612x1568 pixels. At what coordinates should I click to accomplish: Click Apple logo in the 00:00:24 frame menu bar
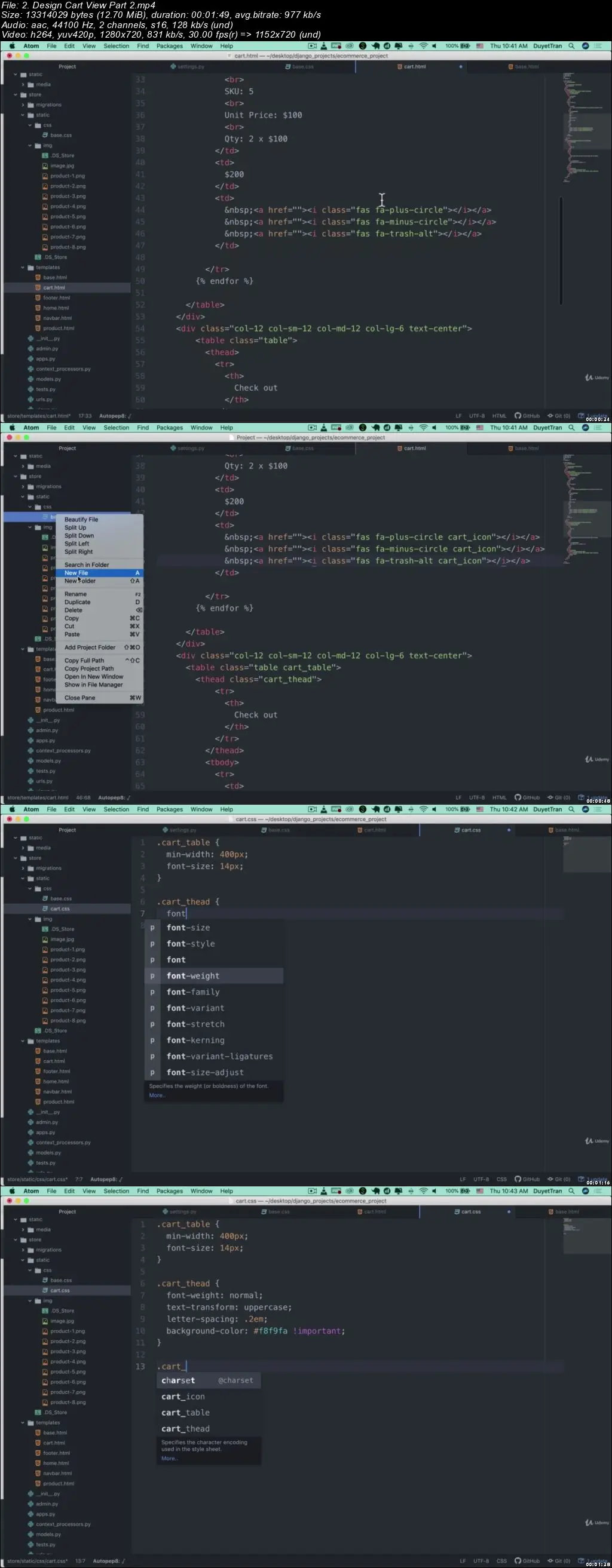pyautogui.click(x=11, y=45)
